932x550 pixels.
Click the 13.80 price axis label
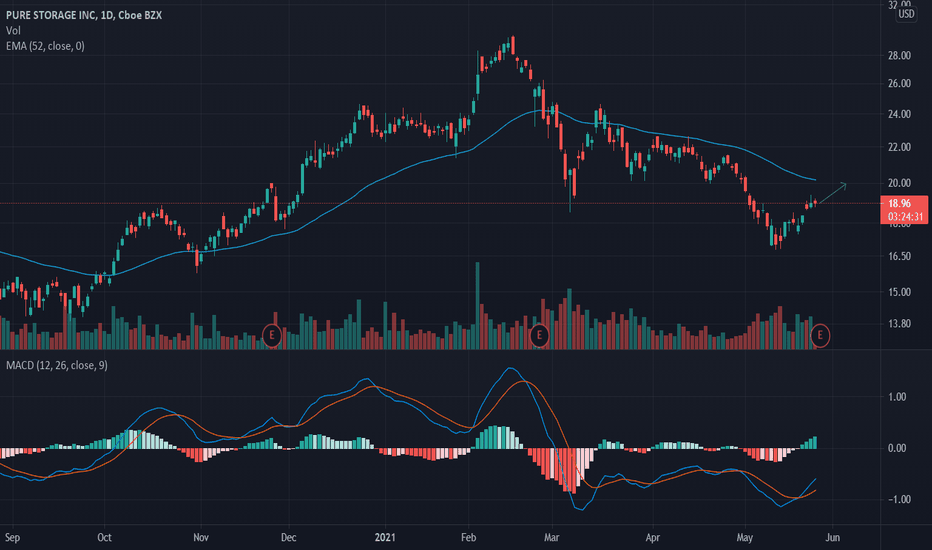pyautogui.click(x=899, y=324)
